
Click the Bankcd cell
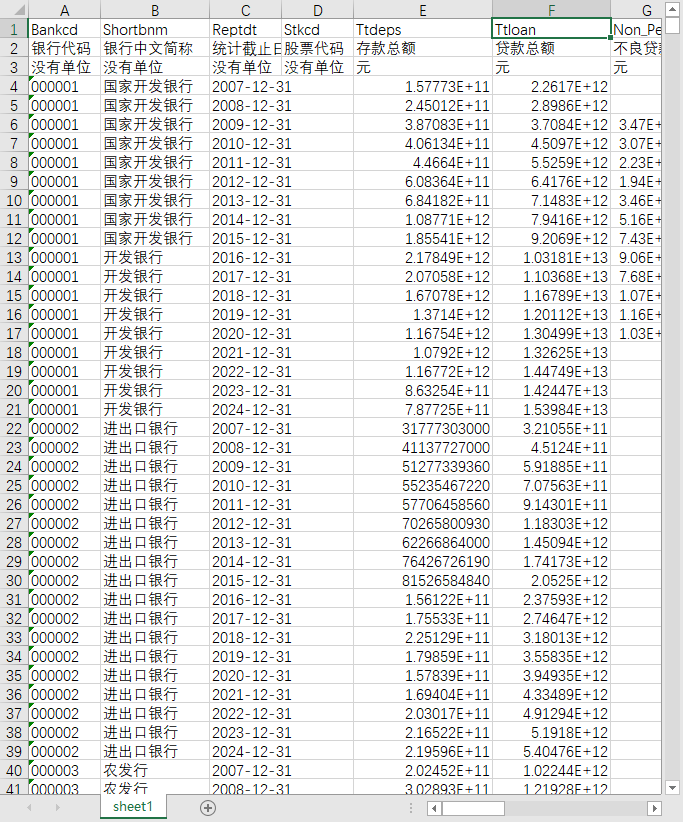click(64, 29)
